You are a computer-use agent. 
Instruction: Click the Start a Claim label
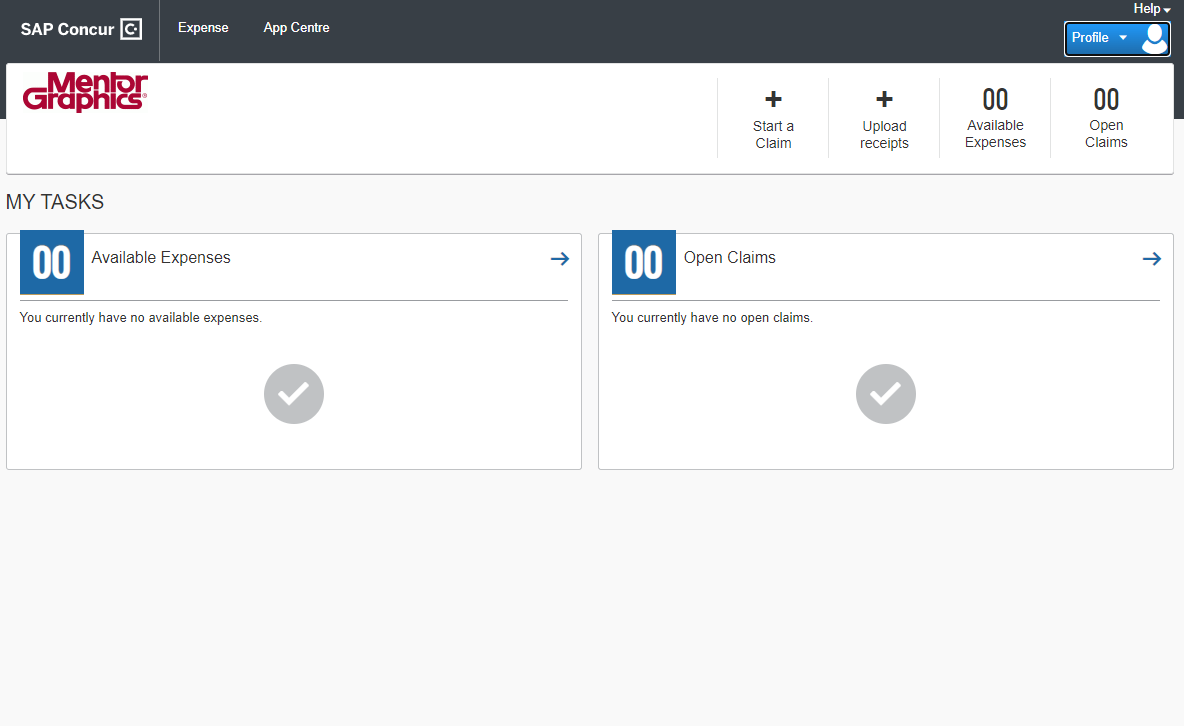click(773, 134)
